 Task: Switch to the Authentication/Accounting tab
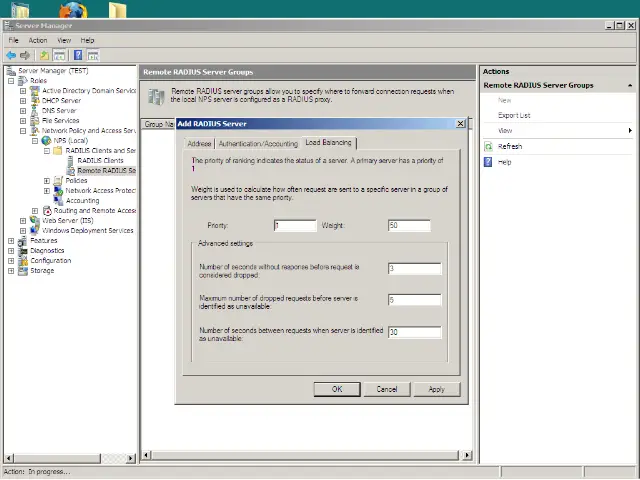click(258, 144)
